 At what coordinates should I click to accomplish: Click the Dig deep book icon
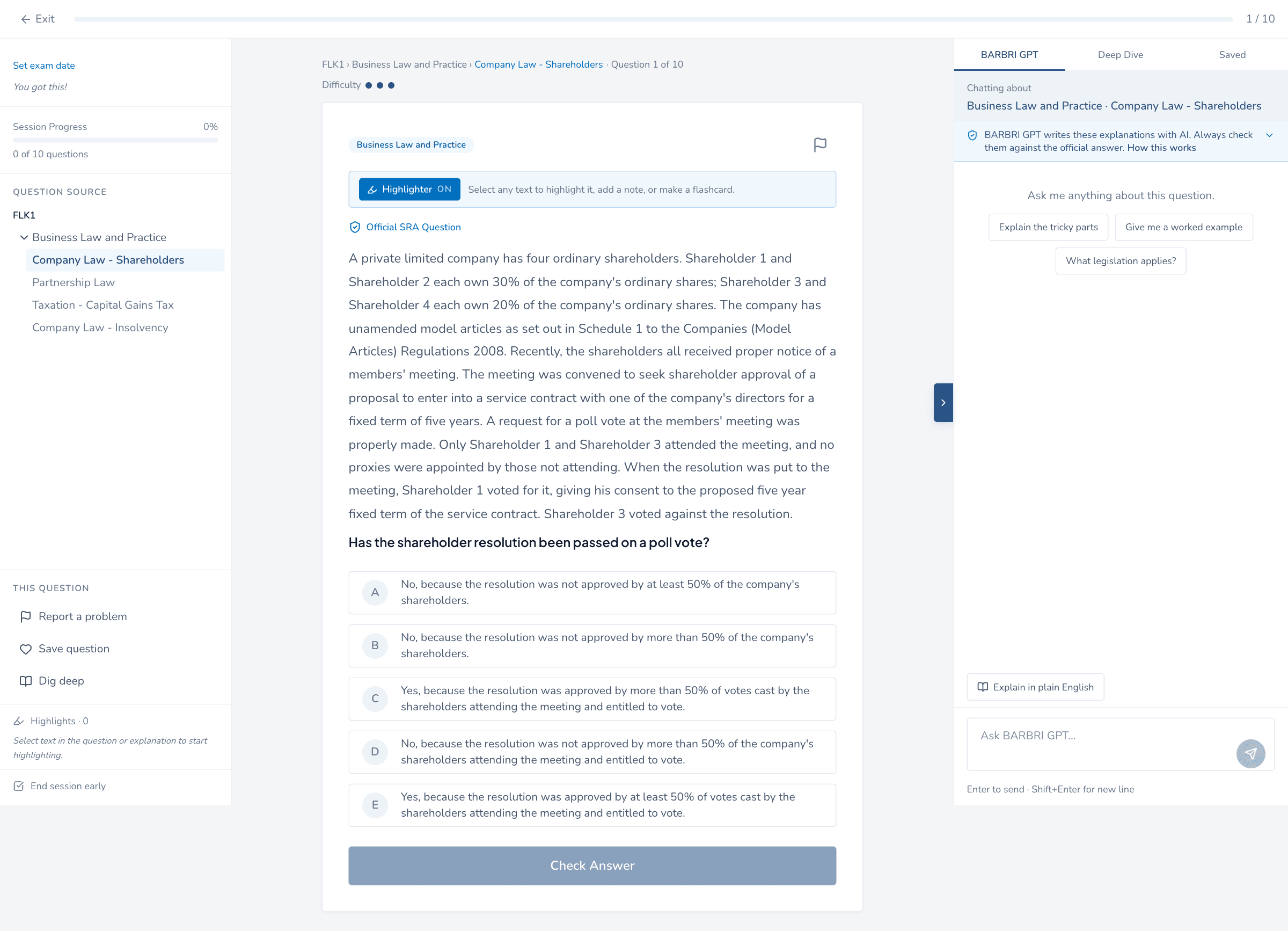(x=26, y=681)
